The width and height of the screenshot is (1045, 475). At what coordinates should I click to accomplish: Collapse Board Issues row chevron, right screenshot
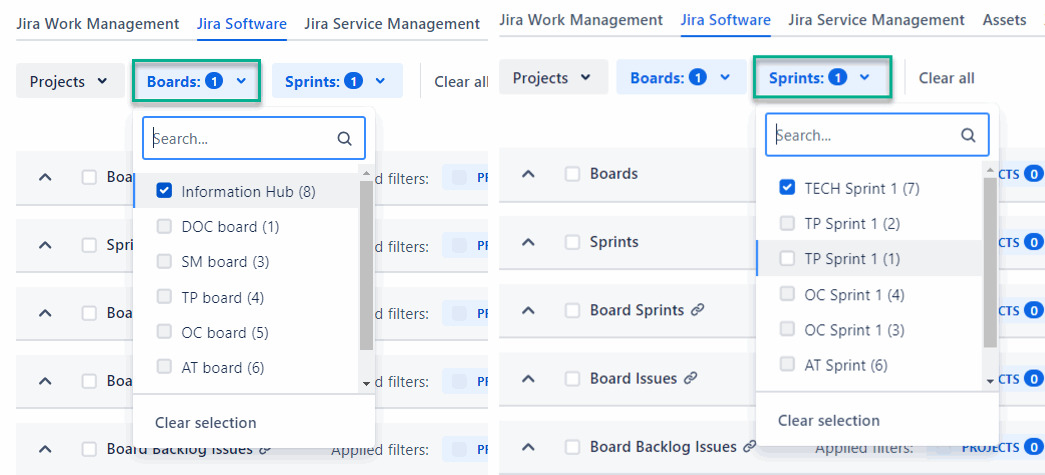[528, 379]
